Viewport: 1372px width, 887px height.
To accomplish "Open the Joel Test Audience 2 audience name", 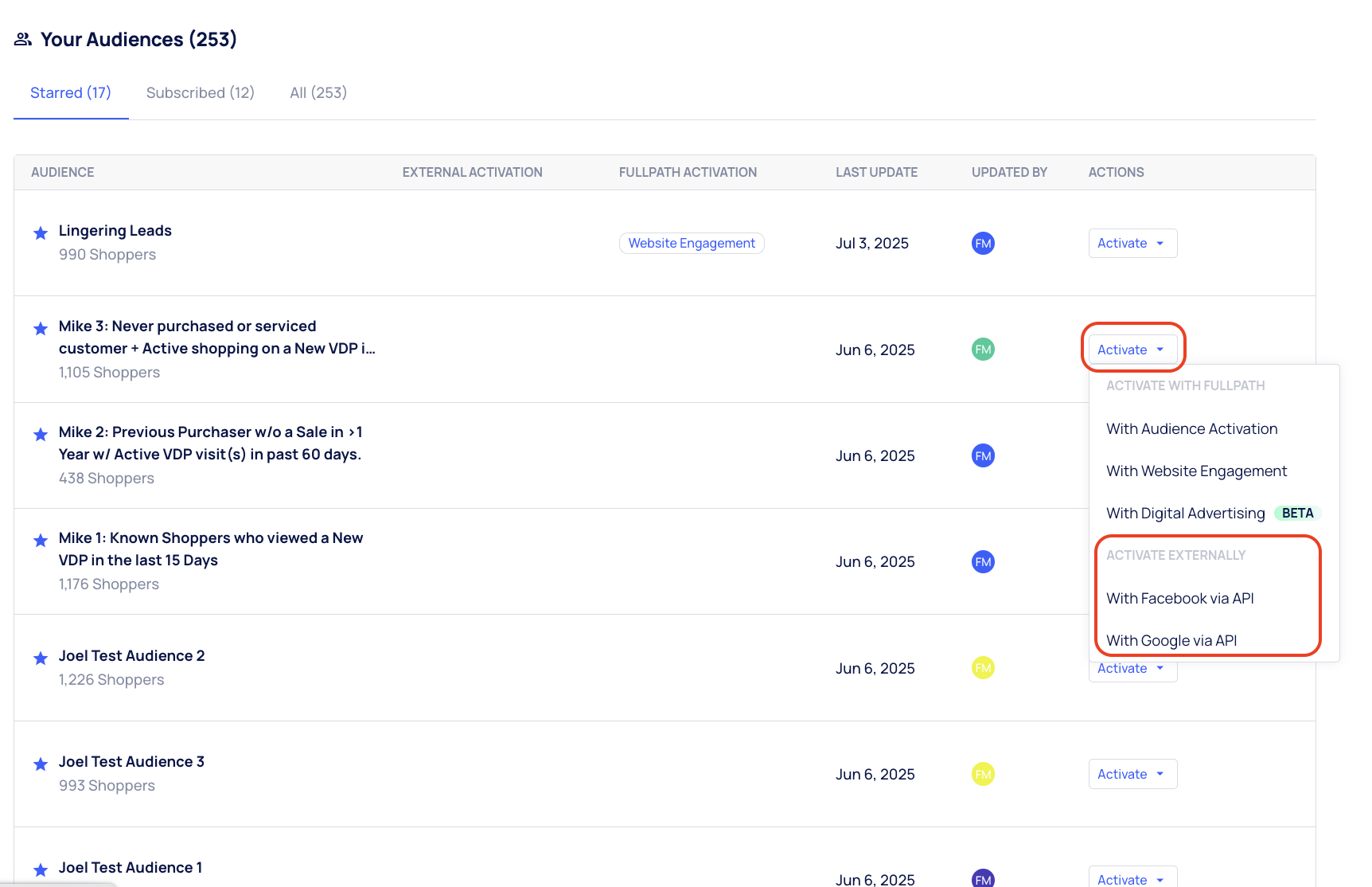I will click(x=132, y=656).
